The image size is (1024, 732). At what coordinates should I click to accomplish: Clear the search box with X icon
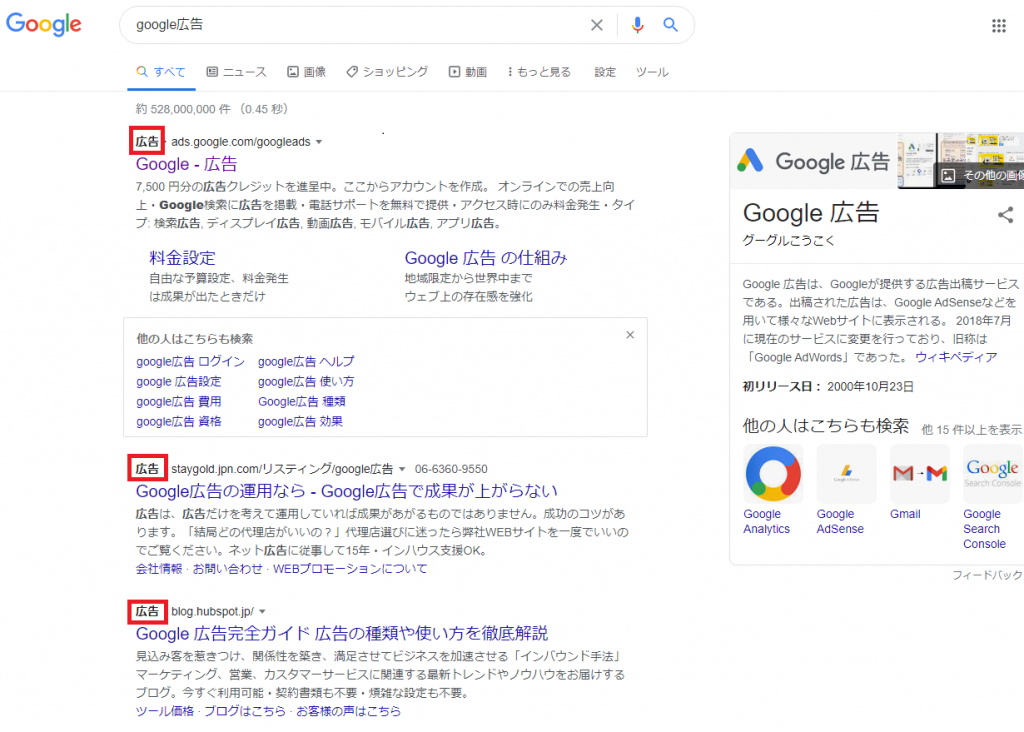tap(596, 25)
